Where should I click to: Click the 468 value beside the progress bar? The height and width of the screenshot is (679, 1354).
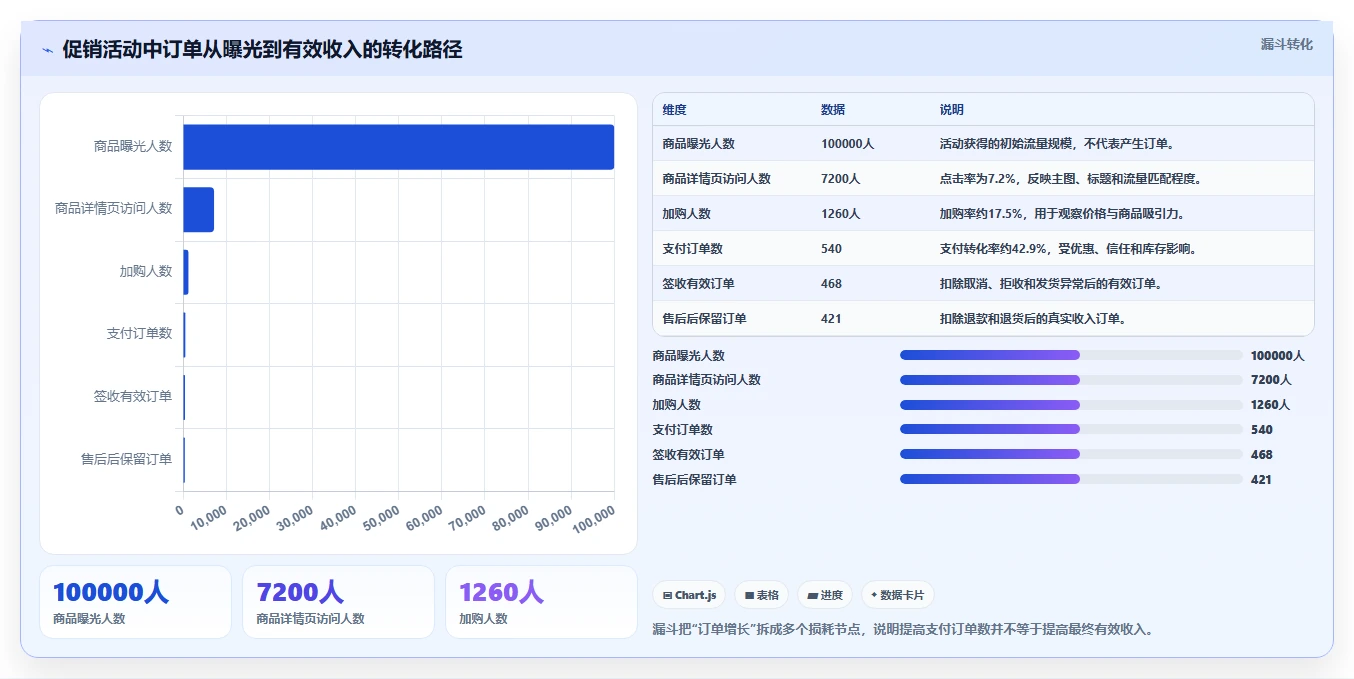click(x=1261, y=455)
